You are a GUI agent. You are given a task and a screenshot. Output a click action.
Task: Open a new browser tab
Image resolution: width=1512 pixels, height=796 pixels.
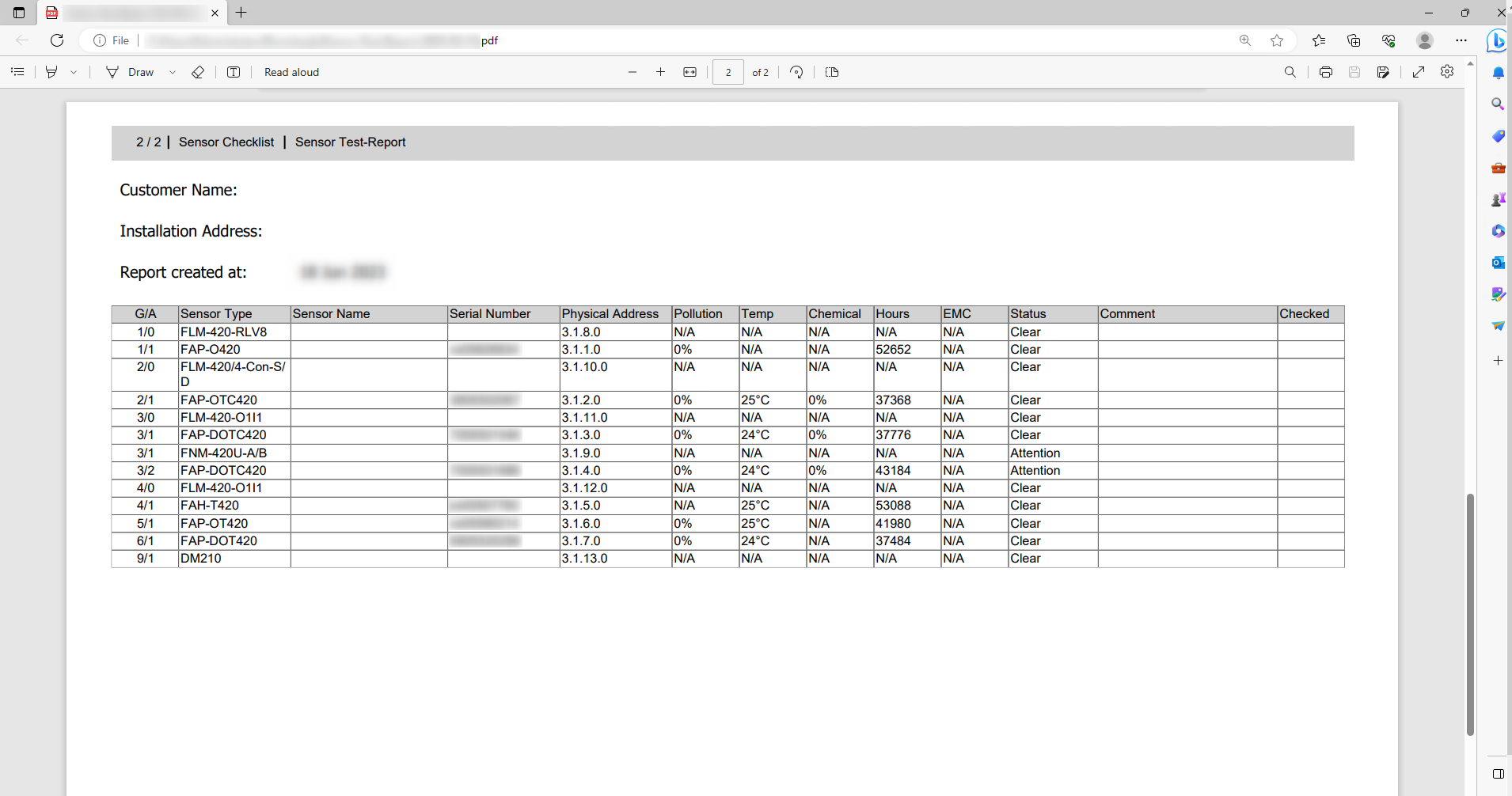pyautogui.click(x=241, y=13)
